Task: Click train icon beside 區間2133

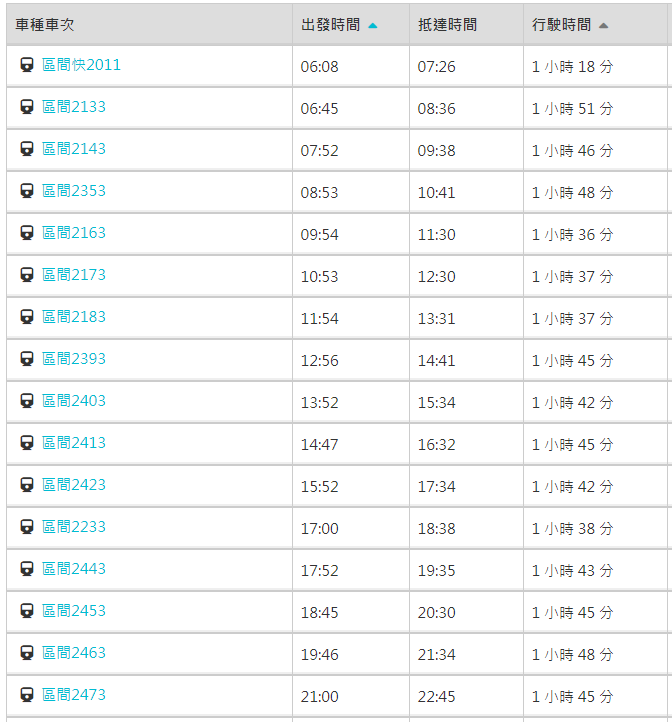Action: 27,107
